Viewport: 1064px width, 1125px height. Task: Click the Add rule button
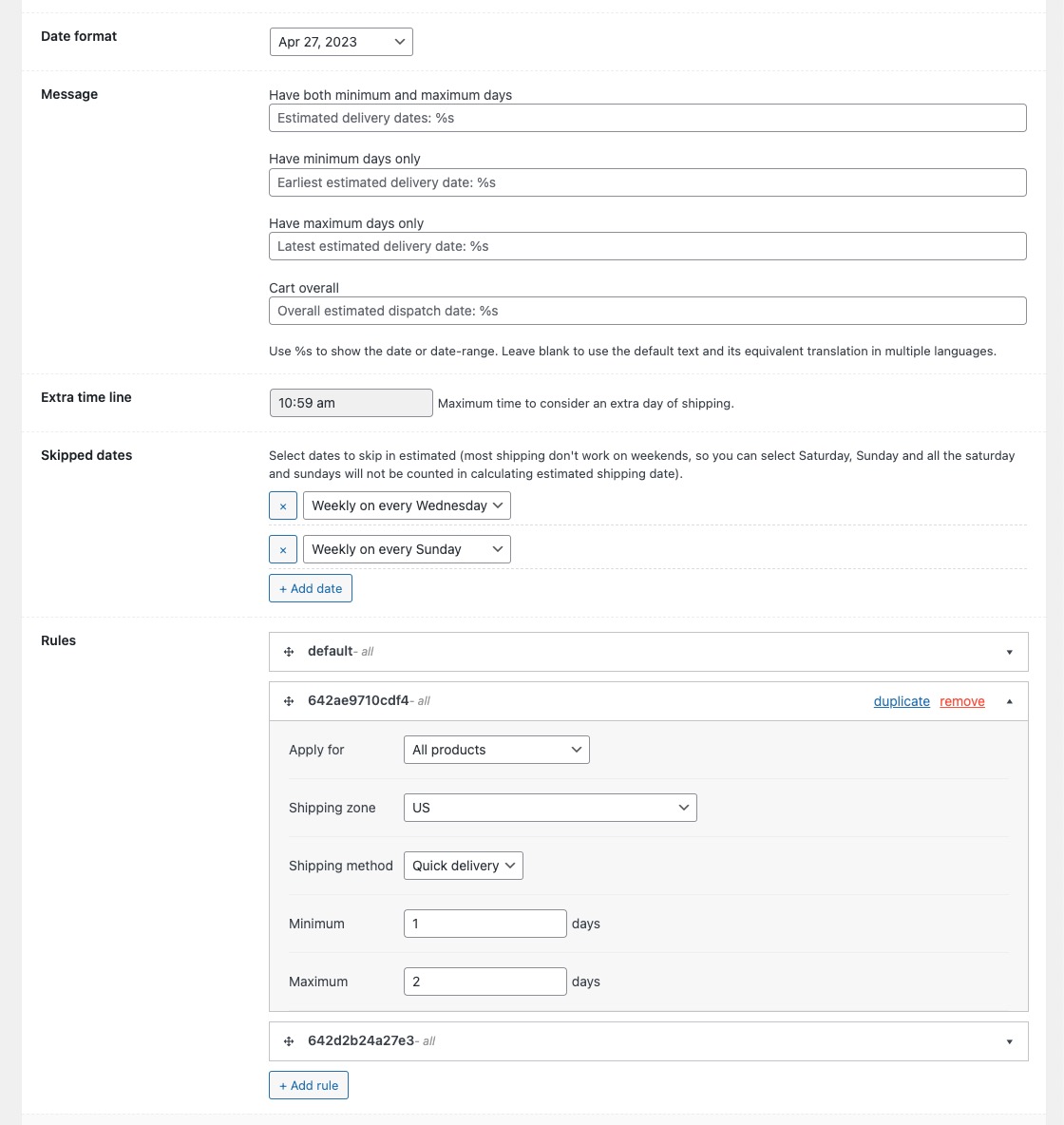point(309,1085)
